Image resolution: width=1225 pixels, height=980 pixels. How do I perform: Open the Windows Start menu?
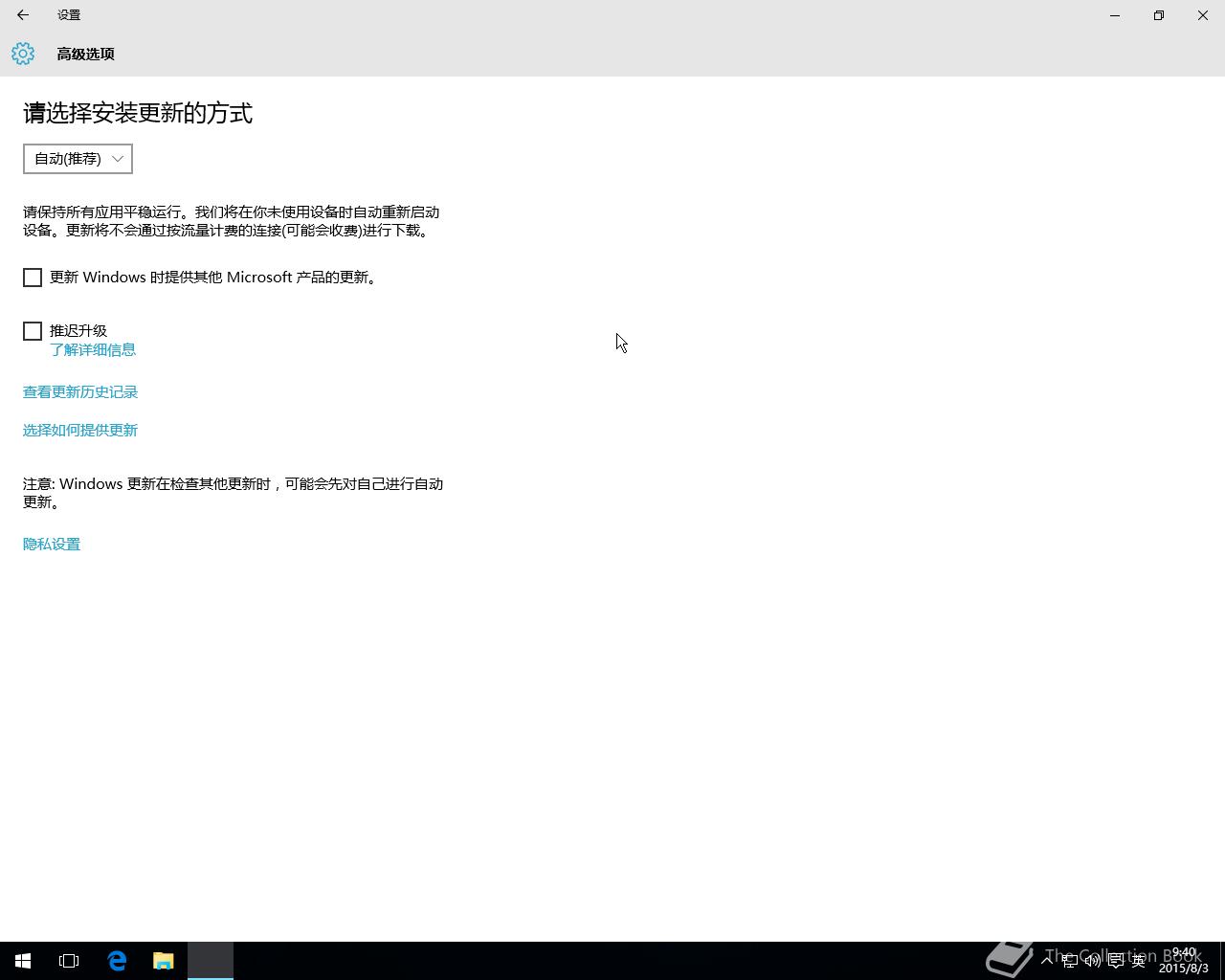click(23, 961)
